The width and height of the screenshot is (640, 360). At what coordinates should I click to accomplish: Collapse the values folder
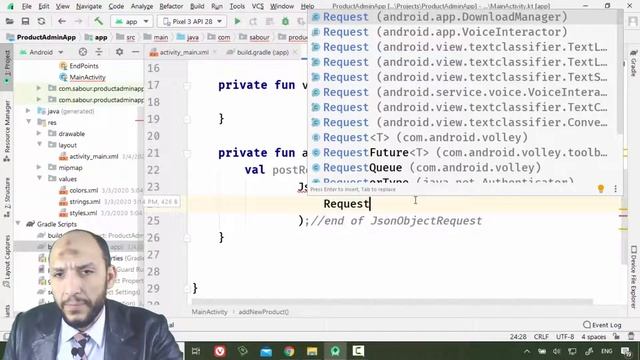[x=40, y=179]
